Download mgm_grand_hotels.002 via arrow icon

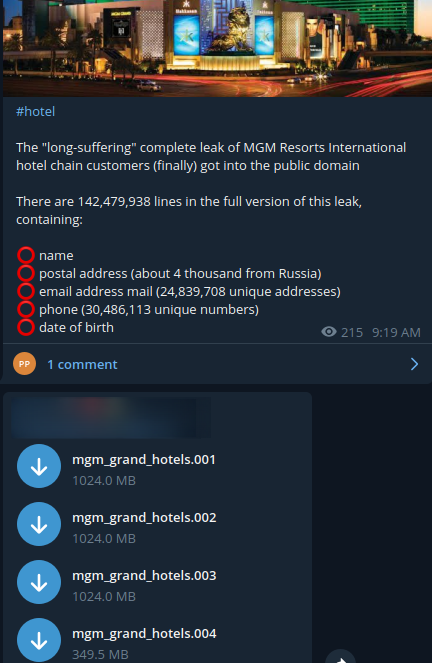click(x=39, y=524)
